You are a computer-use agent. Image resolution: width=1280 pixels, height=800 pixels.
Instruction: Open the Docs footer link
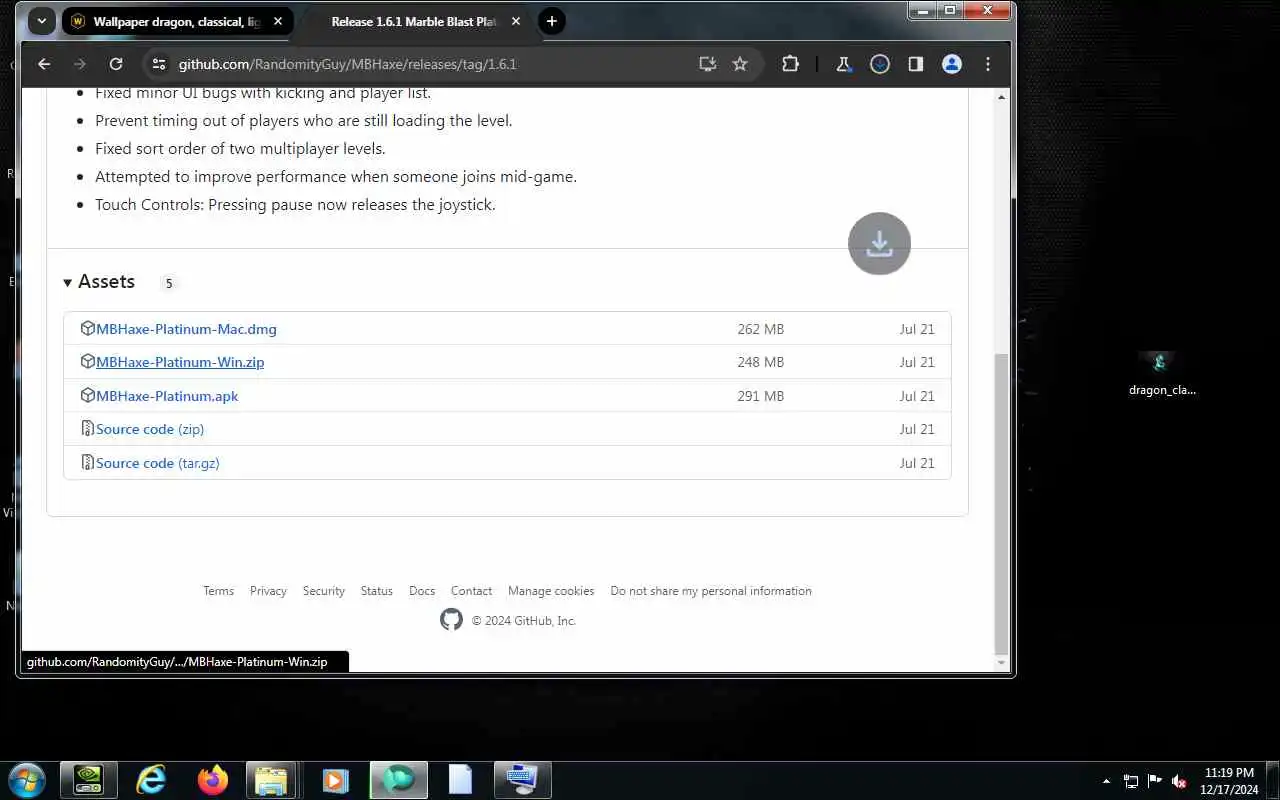[422, 591]
